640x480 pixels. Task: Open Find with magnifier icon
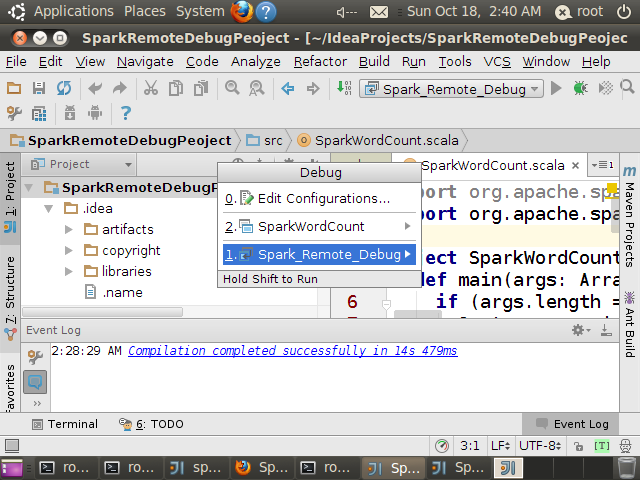232,88
